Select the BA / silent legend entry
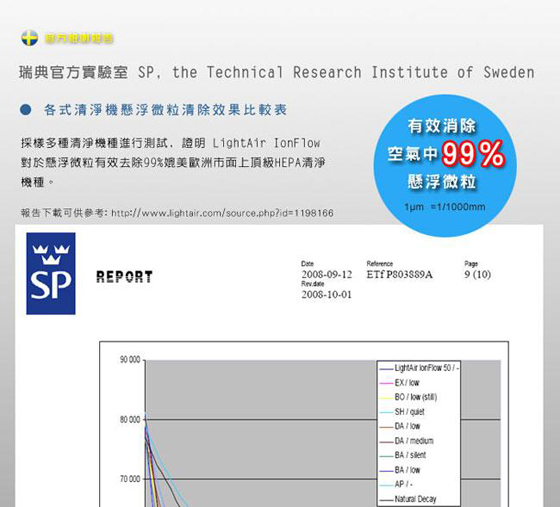 (402, 455)
